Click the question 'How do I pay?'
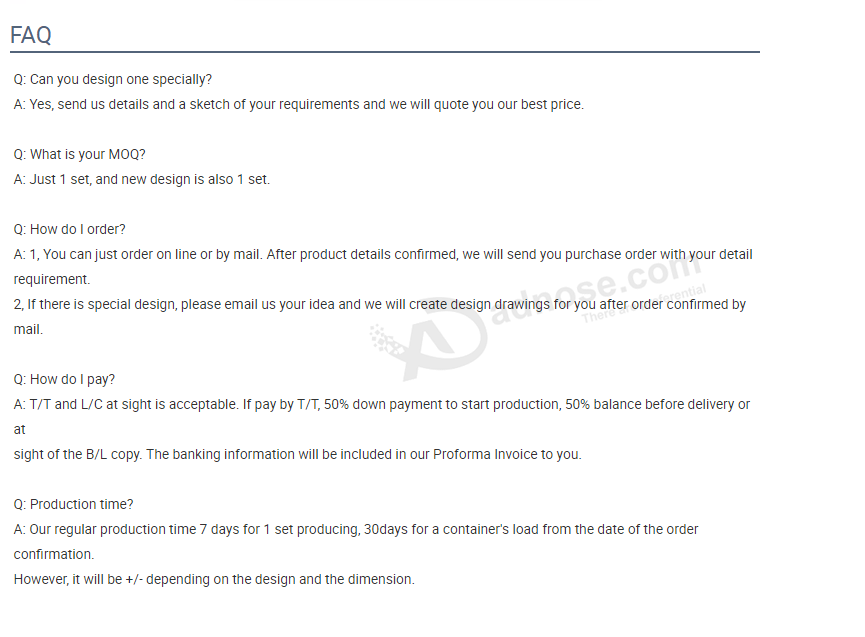The image size is (865, 637). click(x=64, y=379)
